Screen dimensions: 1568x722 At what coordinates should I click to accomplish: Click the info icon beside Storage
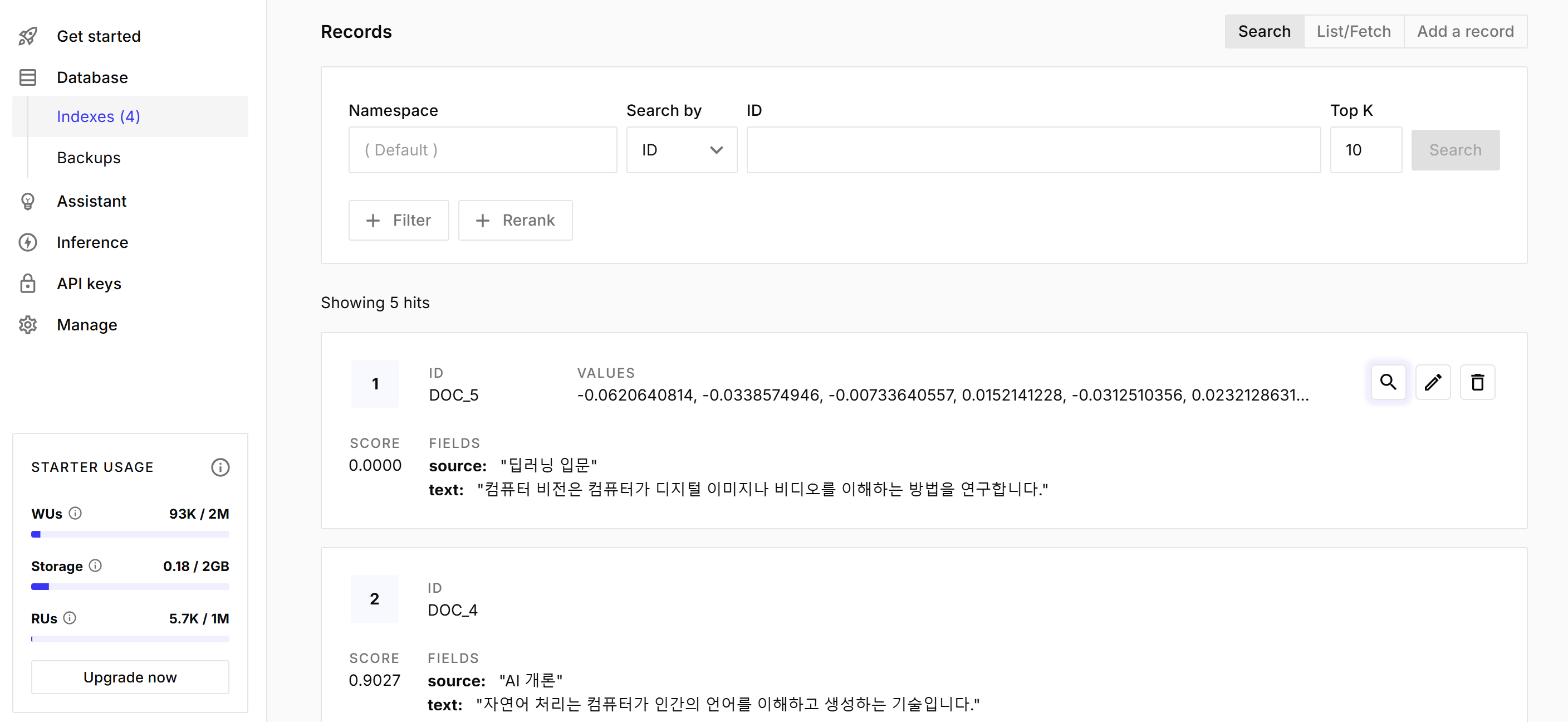point(96,565)
